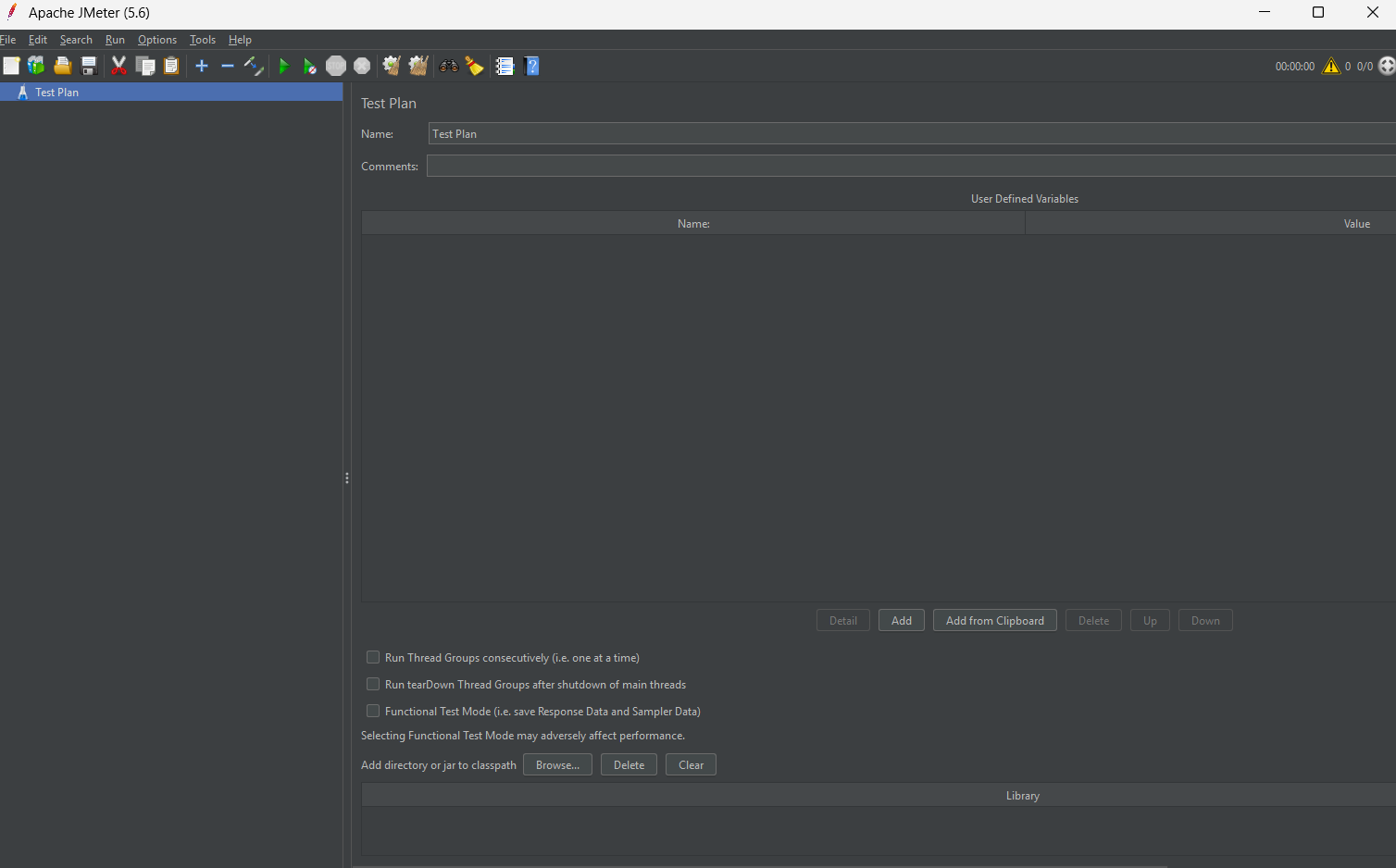Click the New test plan icon

point(11,66)
